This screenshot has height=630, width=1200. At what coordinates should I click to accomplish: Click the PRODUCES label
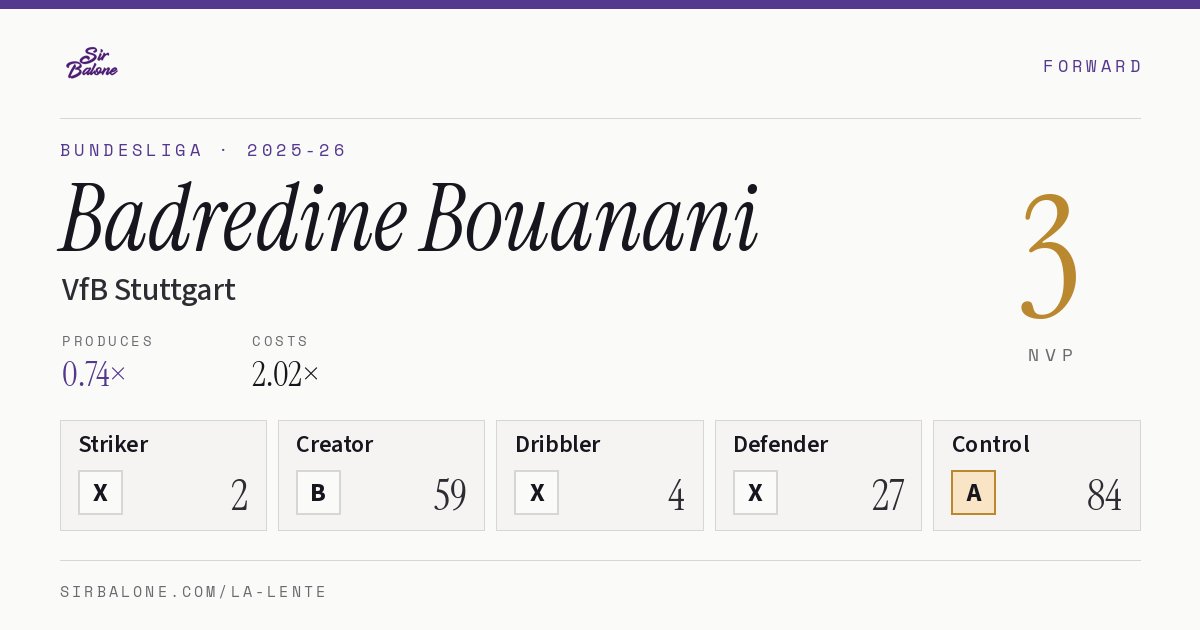point(108,341)
